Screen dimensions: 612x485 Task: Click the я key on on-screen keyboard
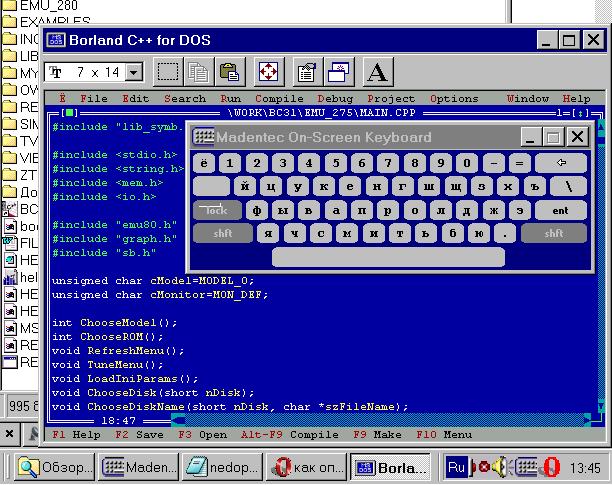tap(268, 233)
